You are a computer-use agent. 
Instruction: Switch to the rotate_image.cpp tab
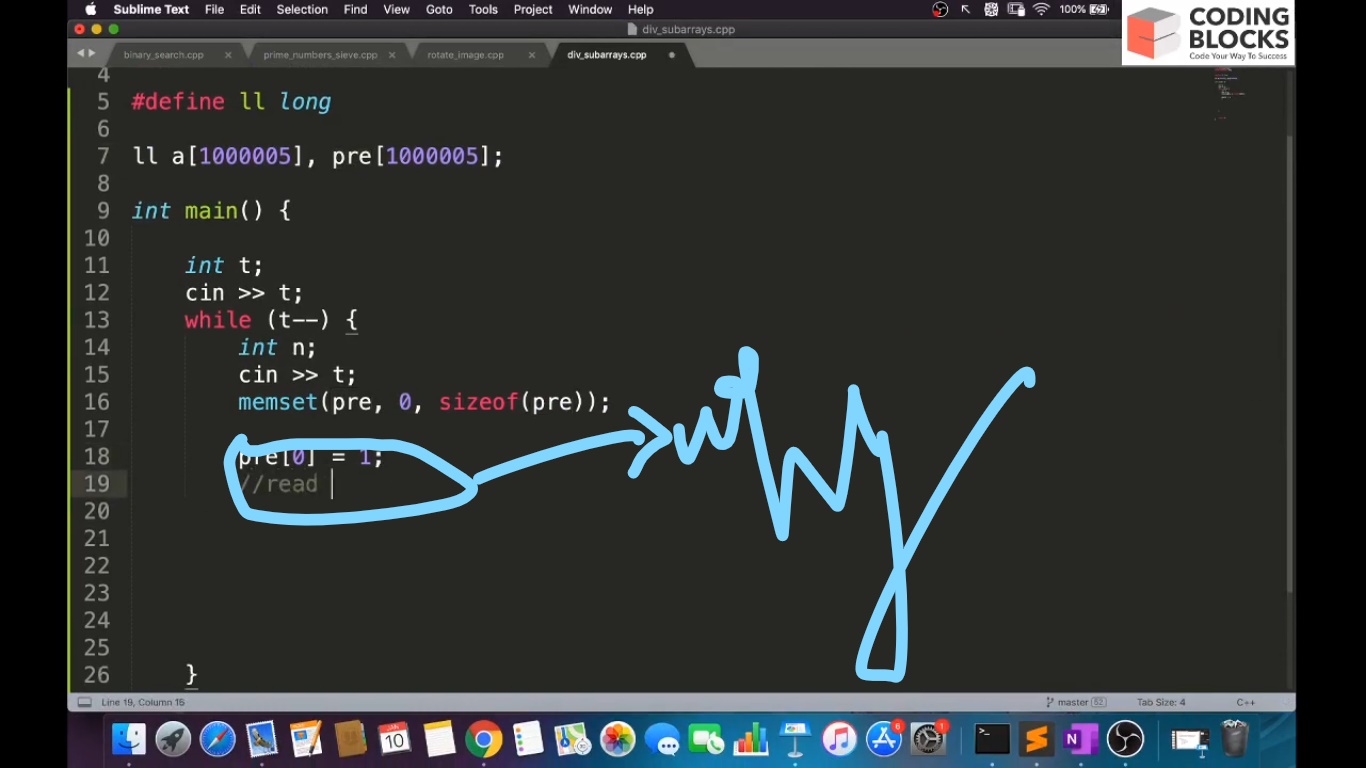(x=465, y=55)
